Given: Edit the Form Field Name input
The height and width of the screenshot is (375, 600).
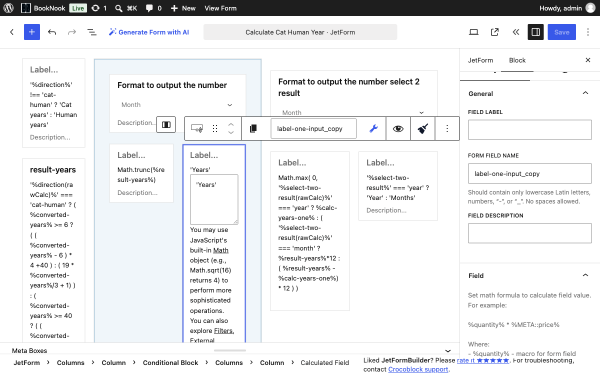Looking at the screenshot, I should click(530, 173).
